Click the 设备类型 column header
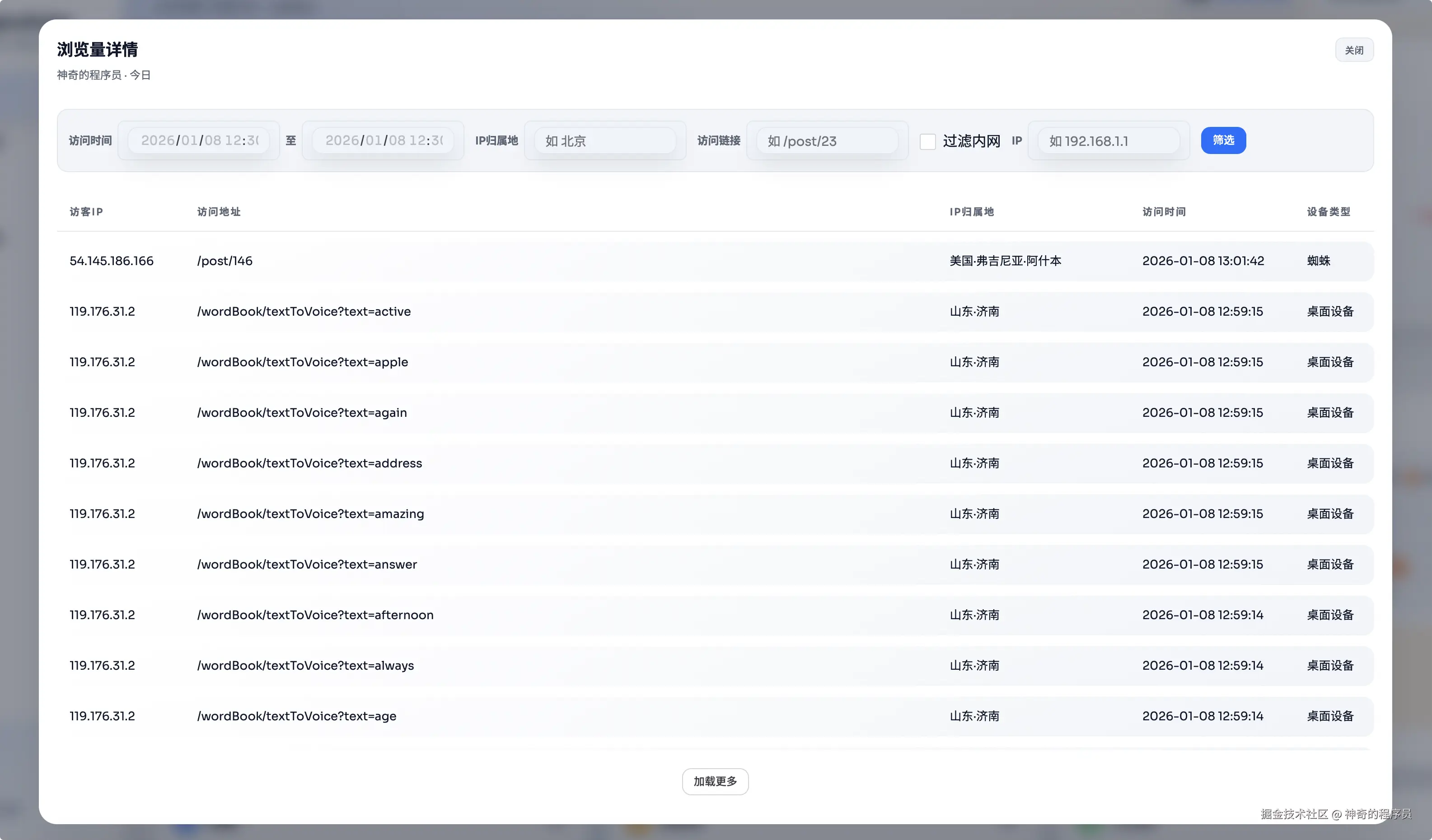The image size is (1432, 840). click(1328, 212)
